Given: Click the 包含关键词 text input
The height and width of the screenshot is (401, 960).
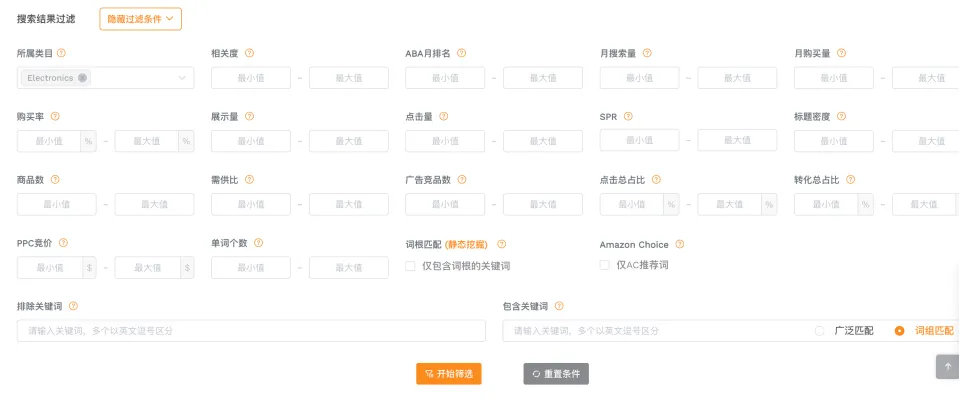Looking at the screenshot, I should tap(655, 331).
